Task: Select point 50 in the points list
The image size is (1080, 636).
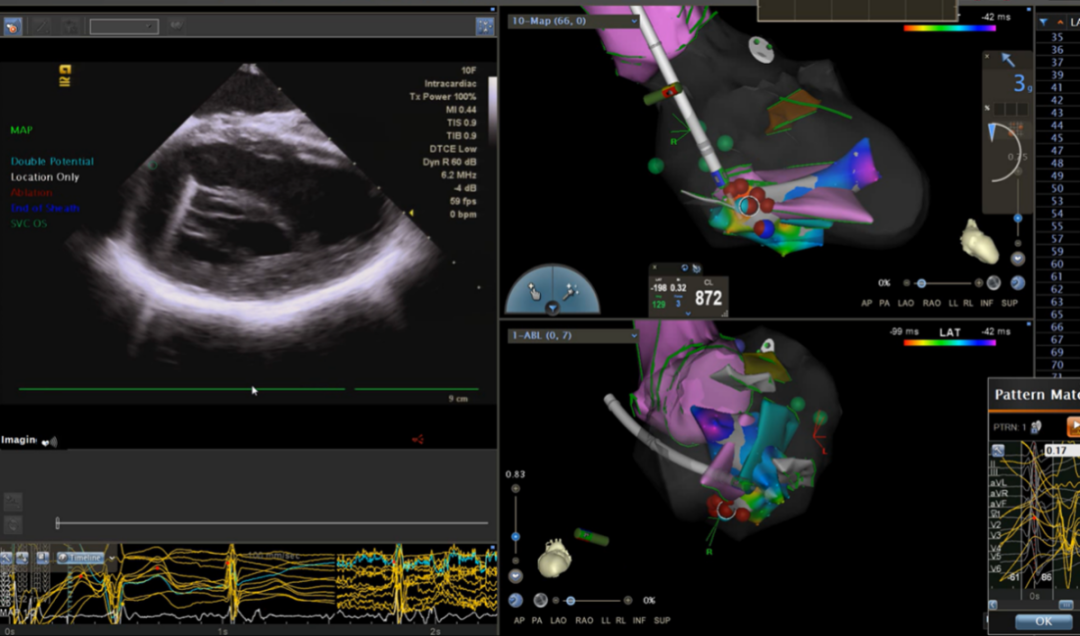Action: tap(1057, 188)
